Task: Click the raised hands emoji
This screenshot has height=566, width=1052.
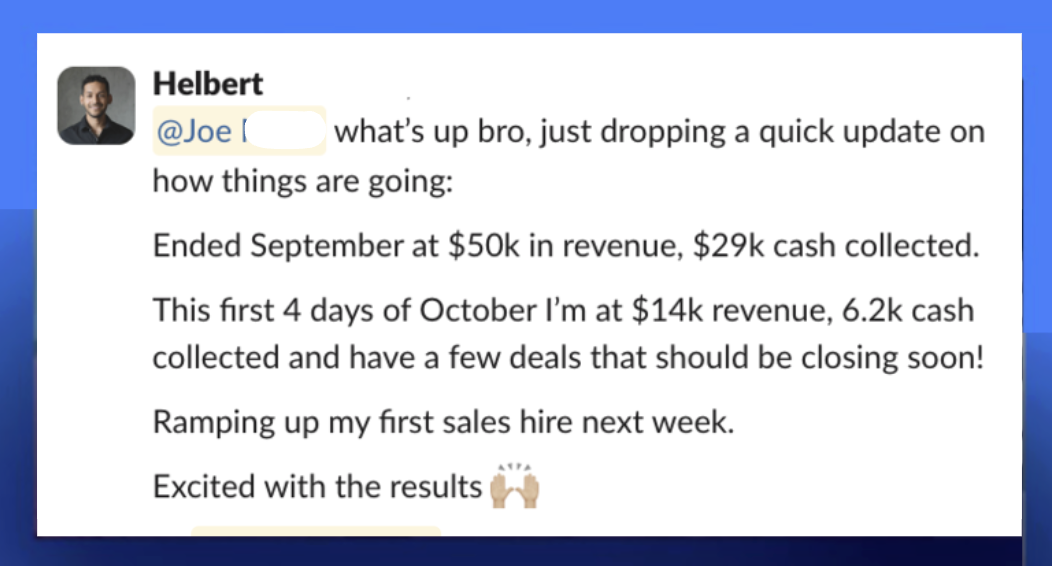Action: pos(516,487)
